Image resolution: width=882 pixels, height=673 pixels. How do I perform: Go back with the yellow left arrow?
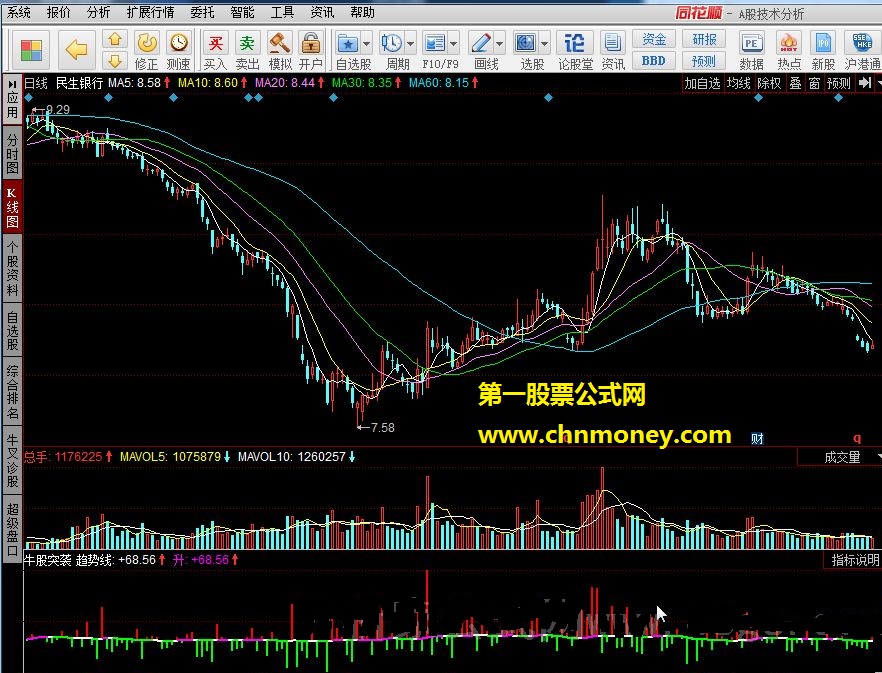pos(76,50)
